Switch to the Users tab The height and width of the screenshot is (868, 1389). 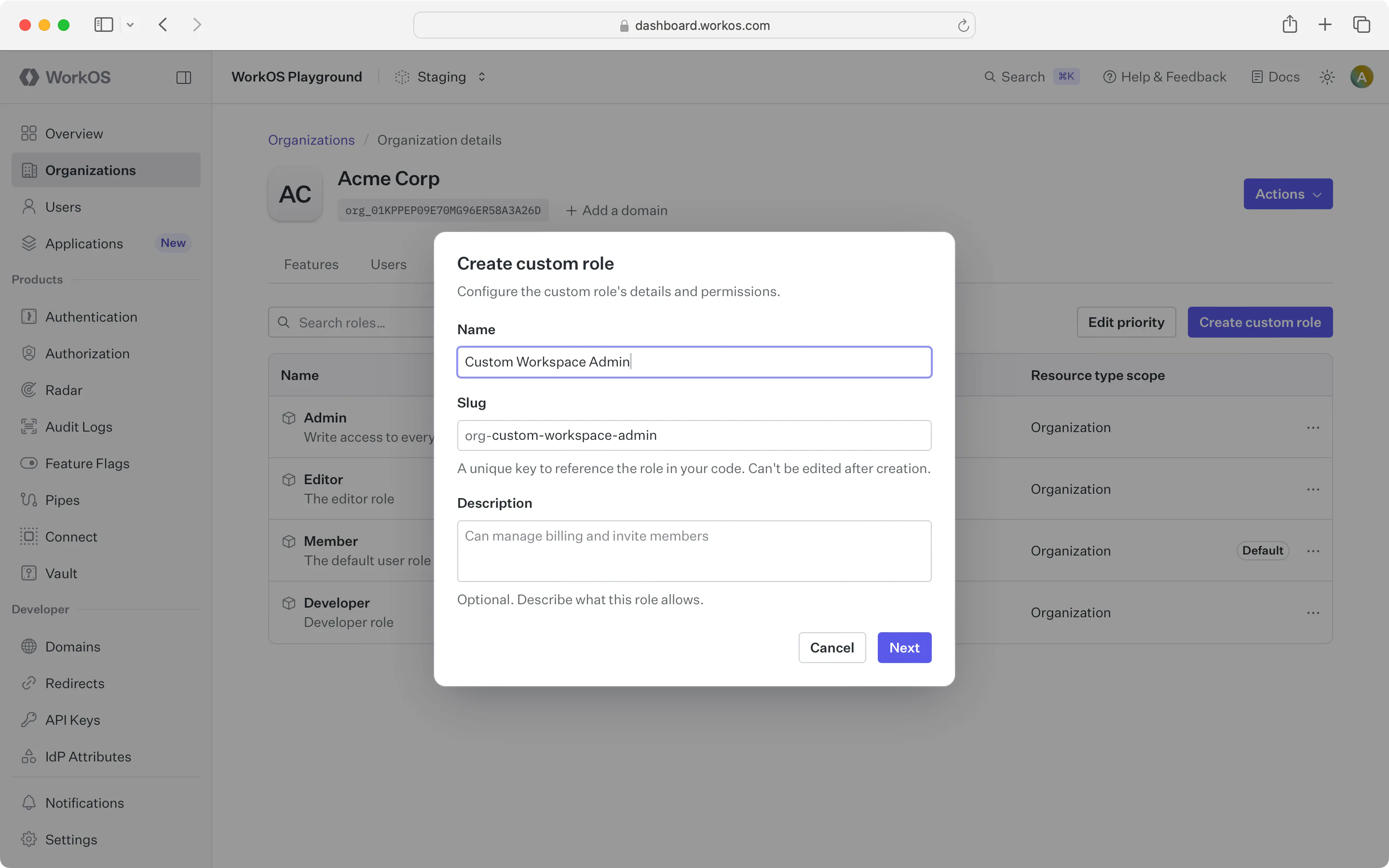(x=388, y=264)
